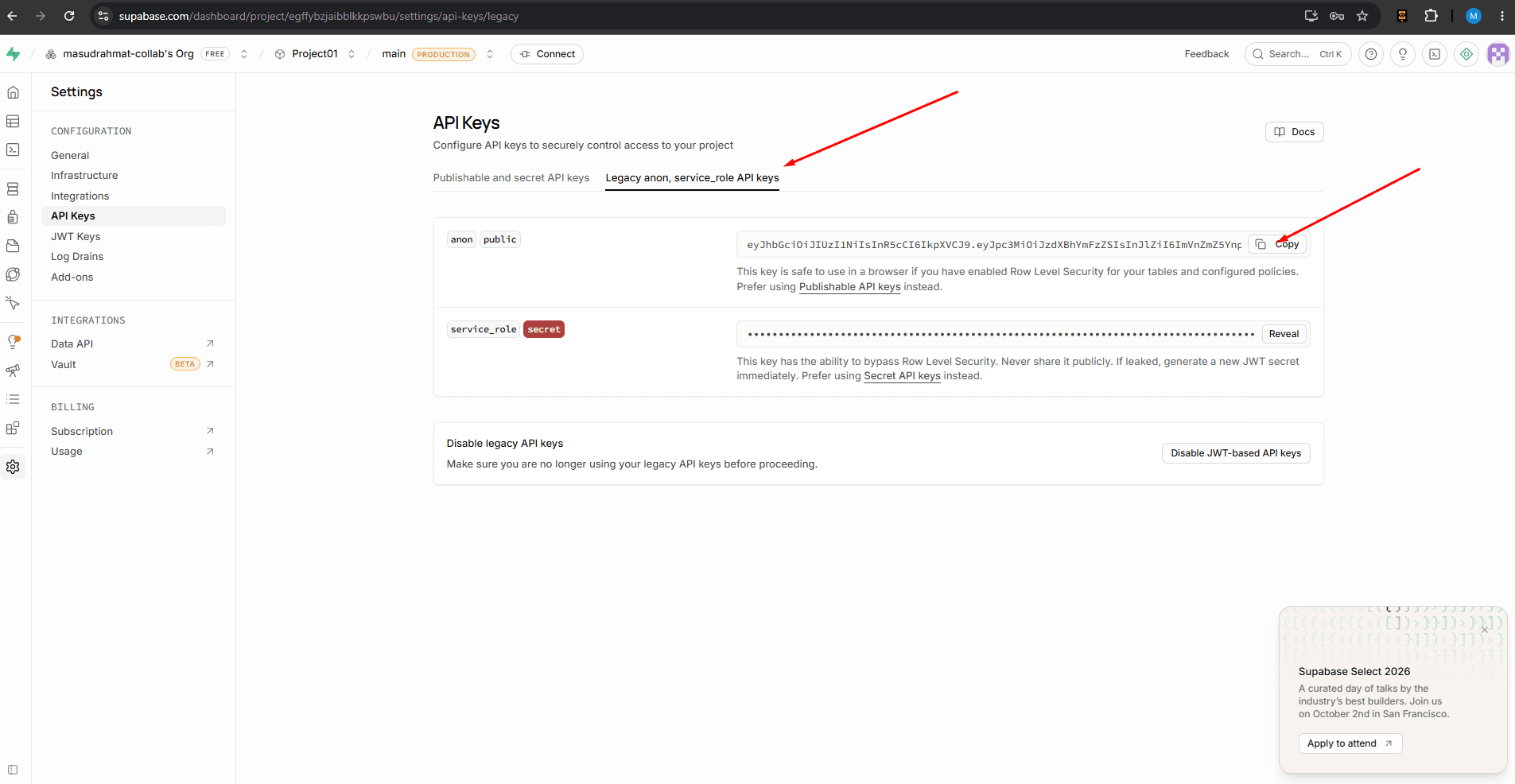Bookmark this page with the star icon
This screenshot has width=1515, height=784.
pyautogui.click(x=1362, y=16)
